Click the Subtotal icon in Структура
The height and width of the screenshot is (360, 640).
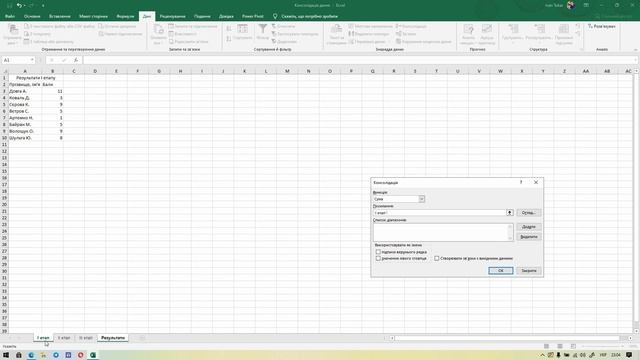coord(564,34)
